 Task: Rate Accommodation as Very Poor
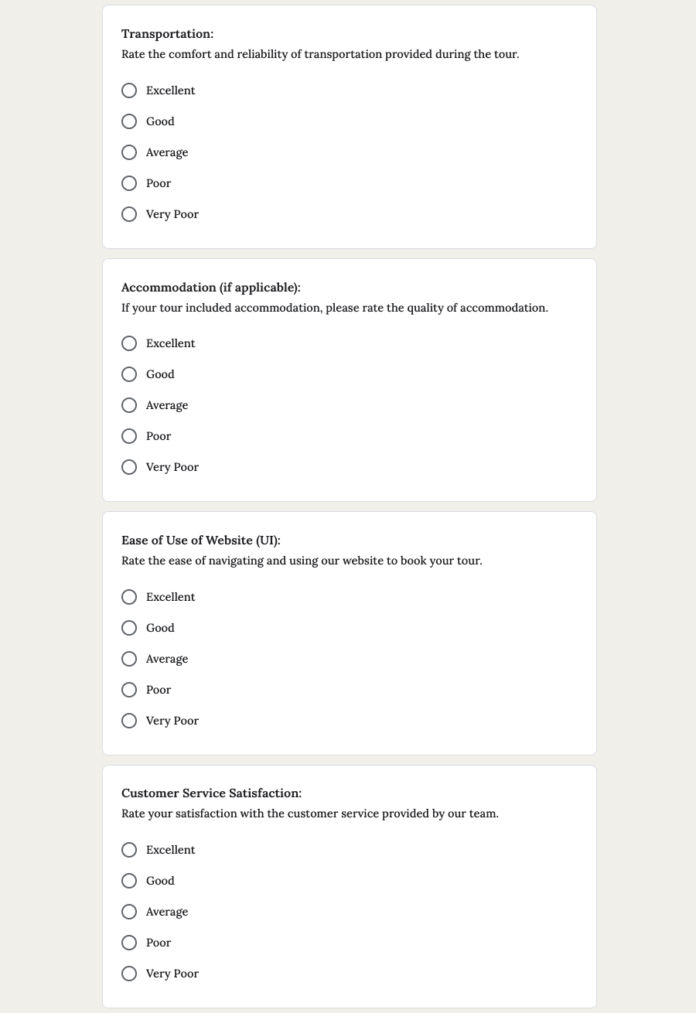point(129,467)
